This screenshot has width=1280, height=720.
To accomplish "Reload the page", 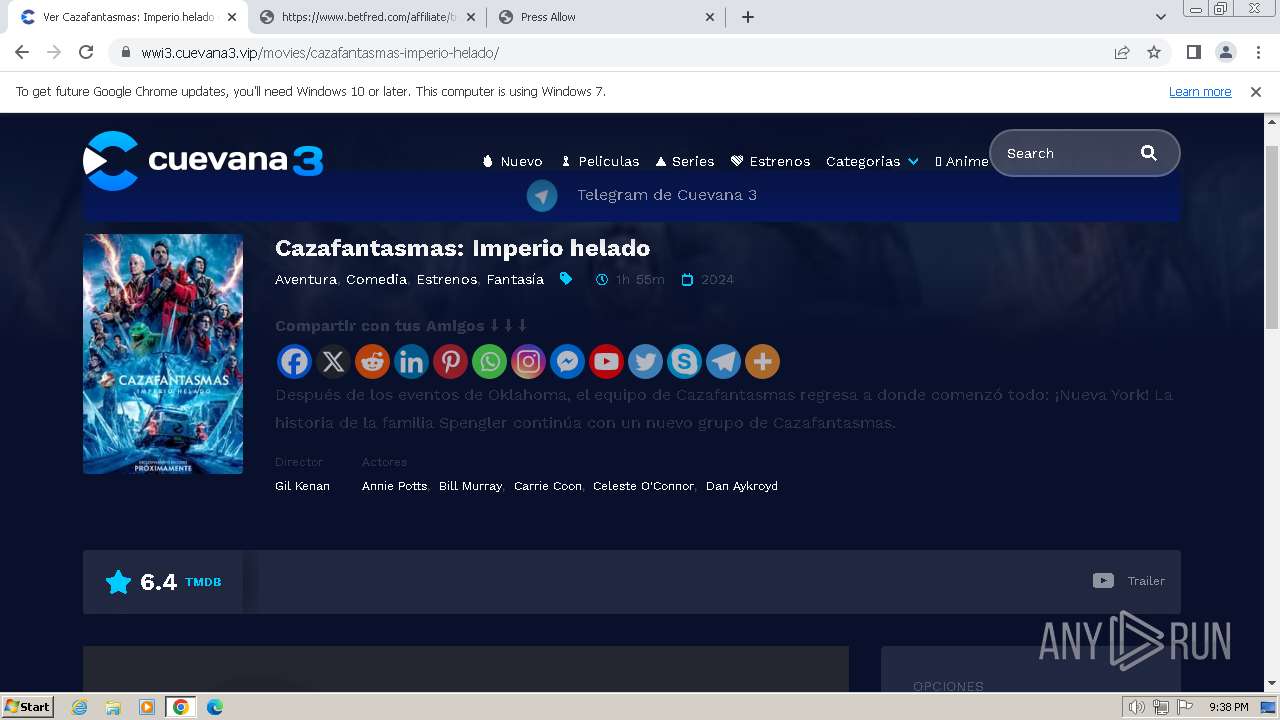I will [x=86, y=52].
